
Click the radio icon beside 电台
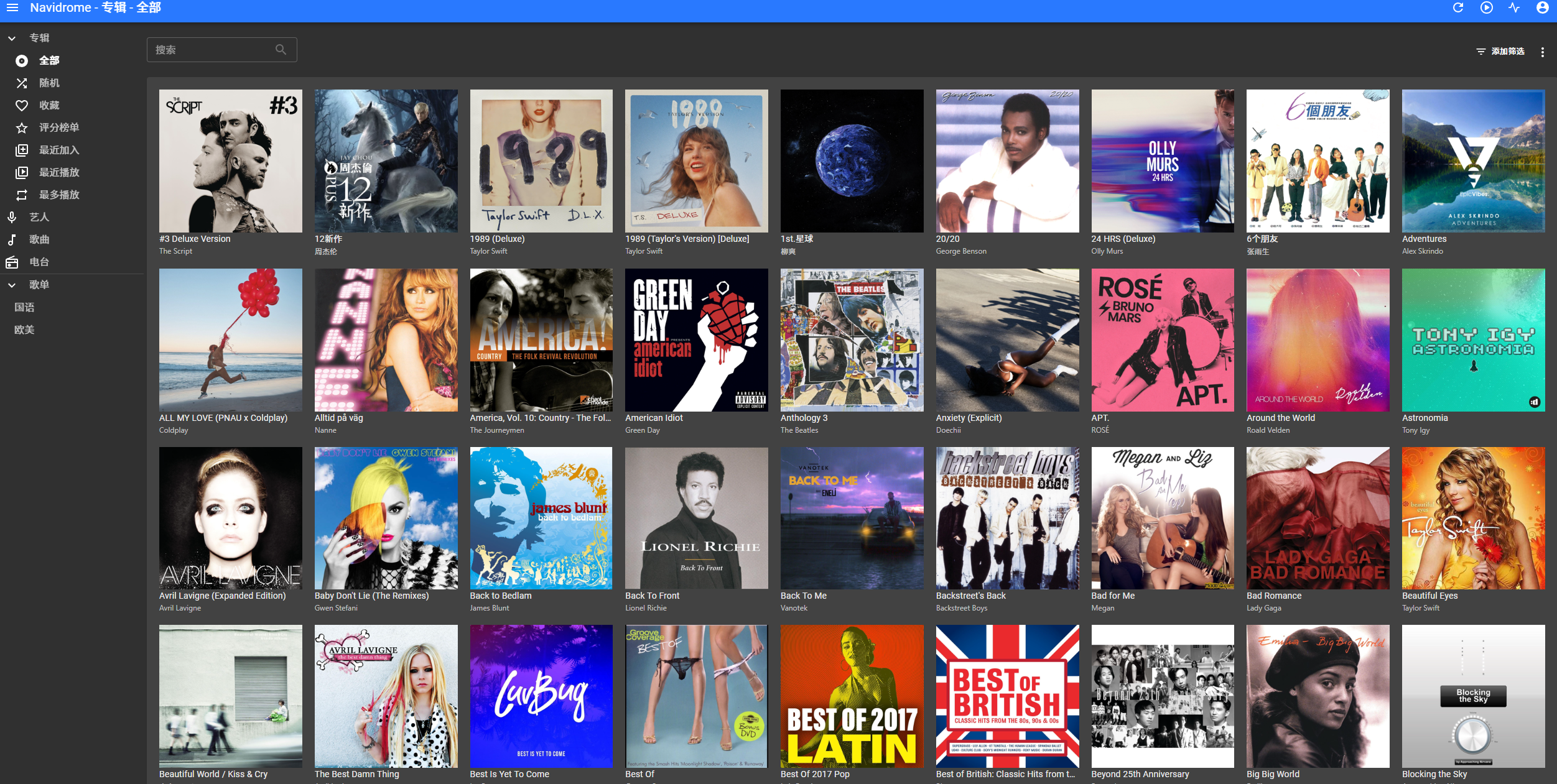[x=12, y=262]
